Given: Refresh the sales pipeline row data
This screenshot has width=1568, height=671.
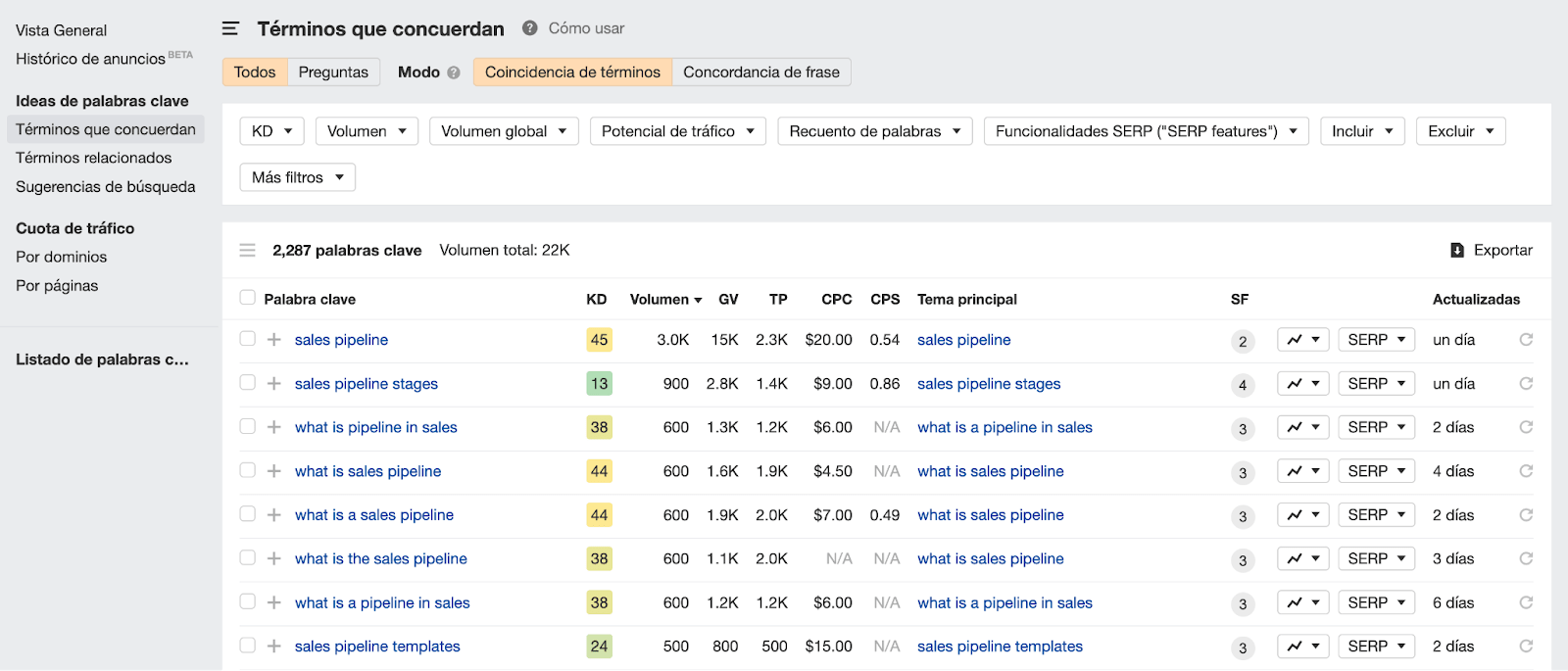Looking at the screenshot, I should pyautogui.click(x=1526, y=340).
